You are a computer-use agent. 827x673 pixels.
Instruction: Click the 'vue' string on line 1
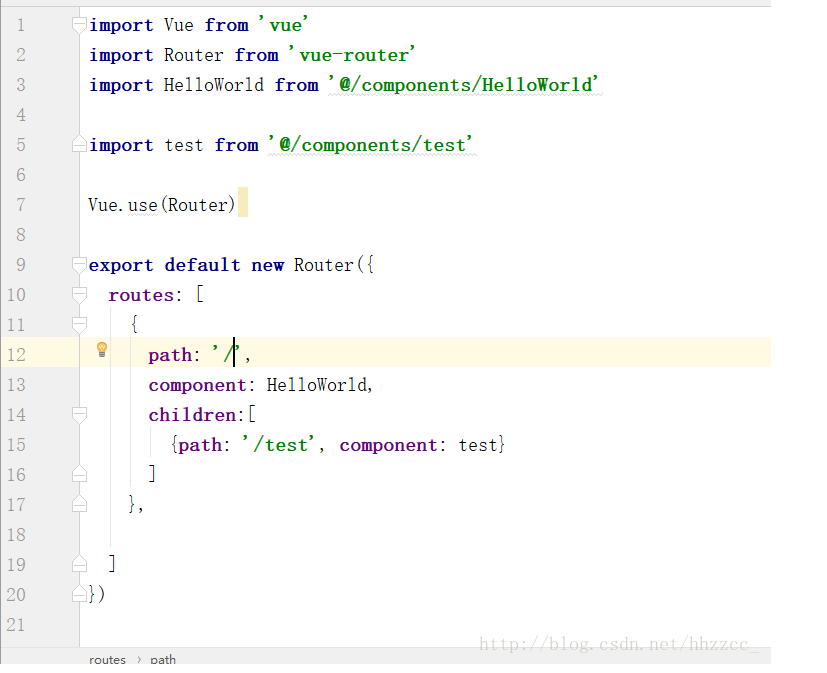283,25
